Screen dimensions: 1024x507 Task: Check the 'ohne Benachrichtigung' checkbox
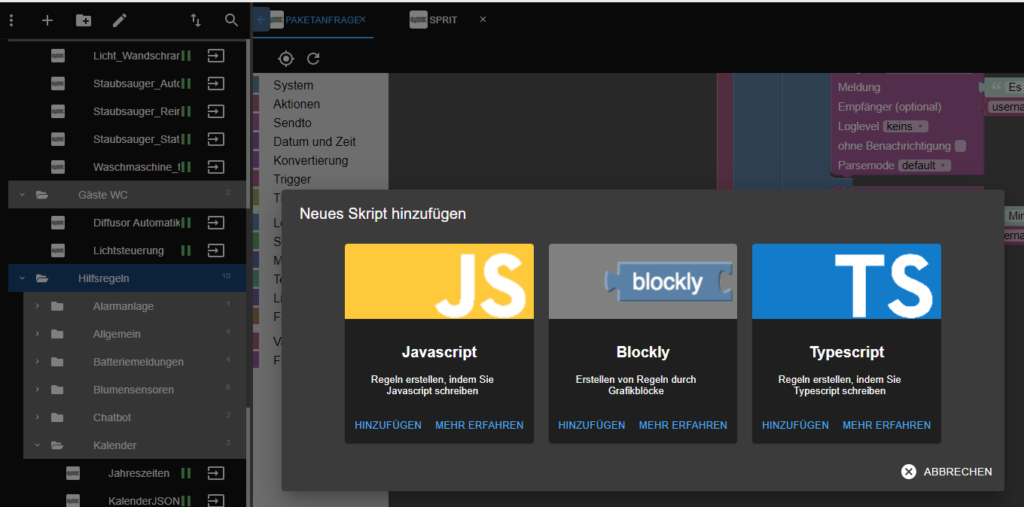tap(960, 146)
